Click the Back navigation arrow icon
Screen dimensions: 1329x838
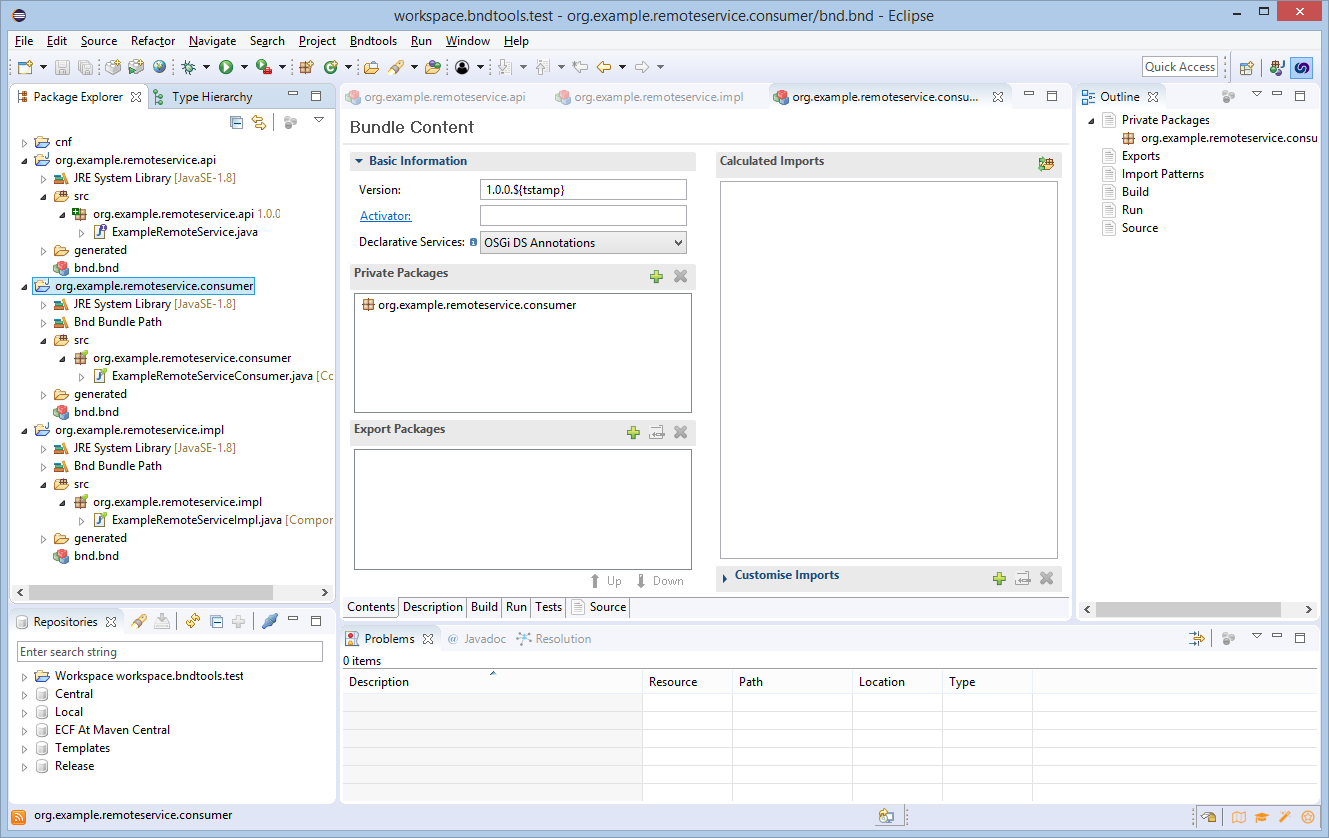pos(604,67)
